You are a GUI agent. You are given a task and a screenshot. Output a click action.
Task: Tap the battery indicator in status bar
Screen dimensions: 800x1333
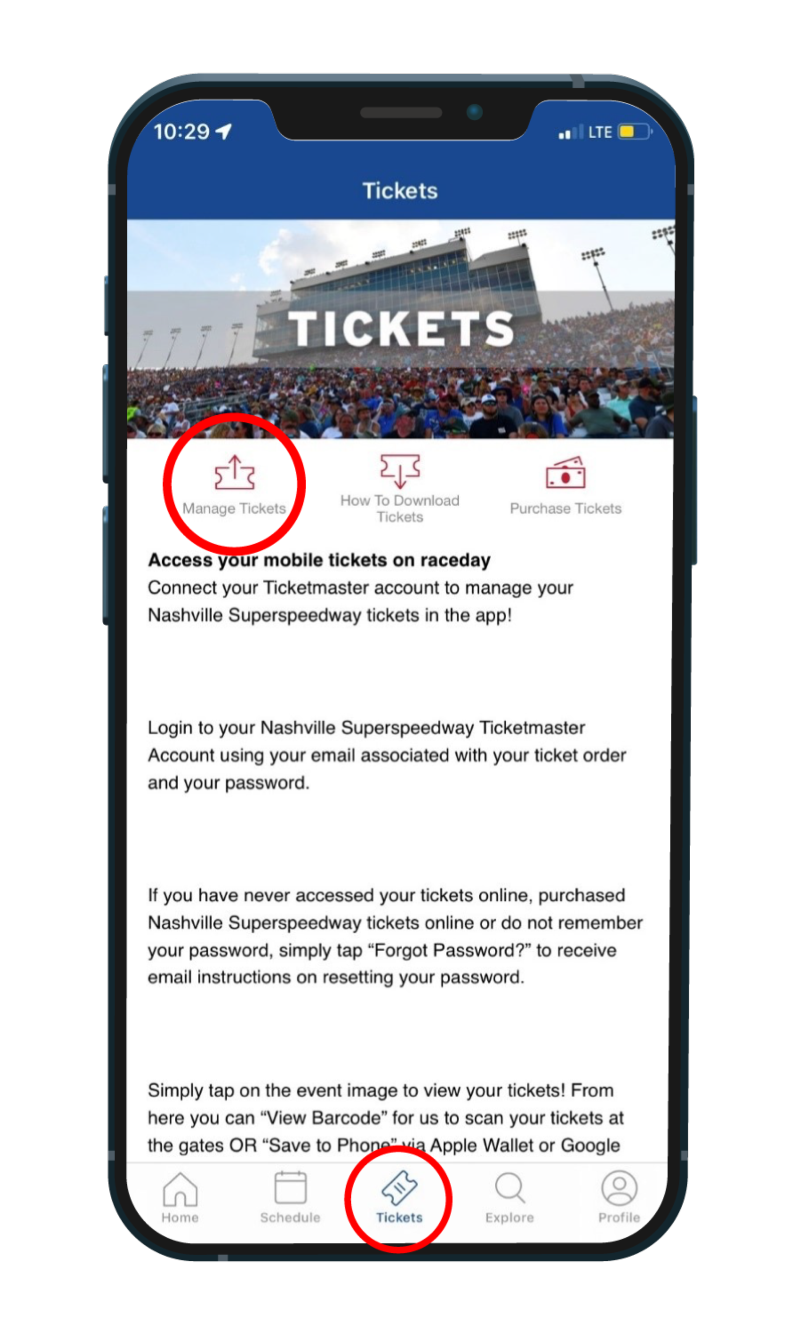point(632,130)
